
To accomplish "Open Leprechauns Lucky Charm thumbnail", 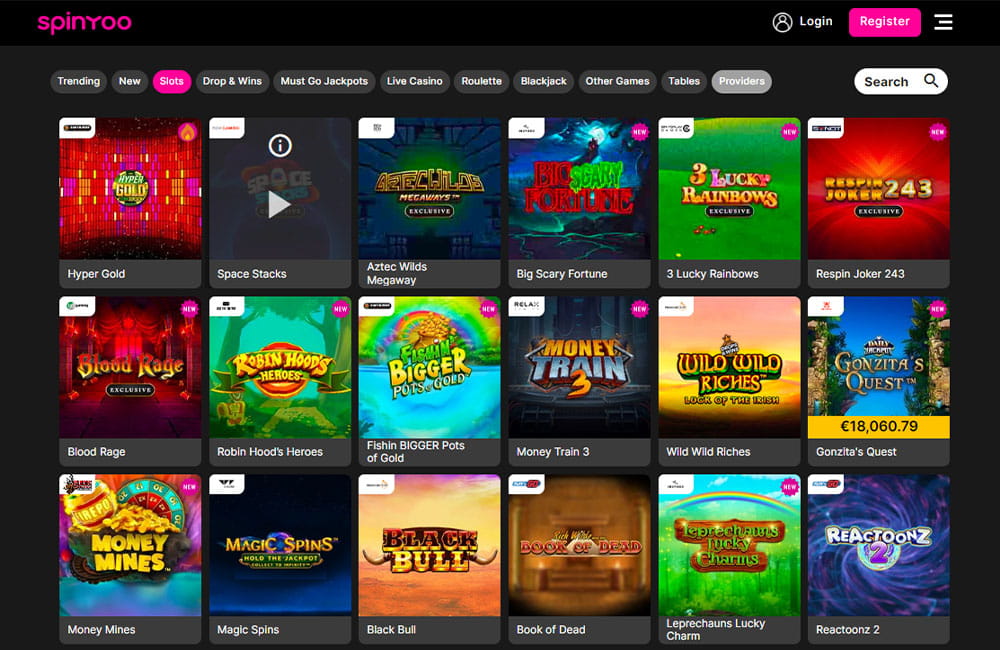I will (x=729, y=545).
